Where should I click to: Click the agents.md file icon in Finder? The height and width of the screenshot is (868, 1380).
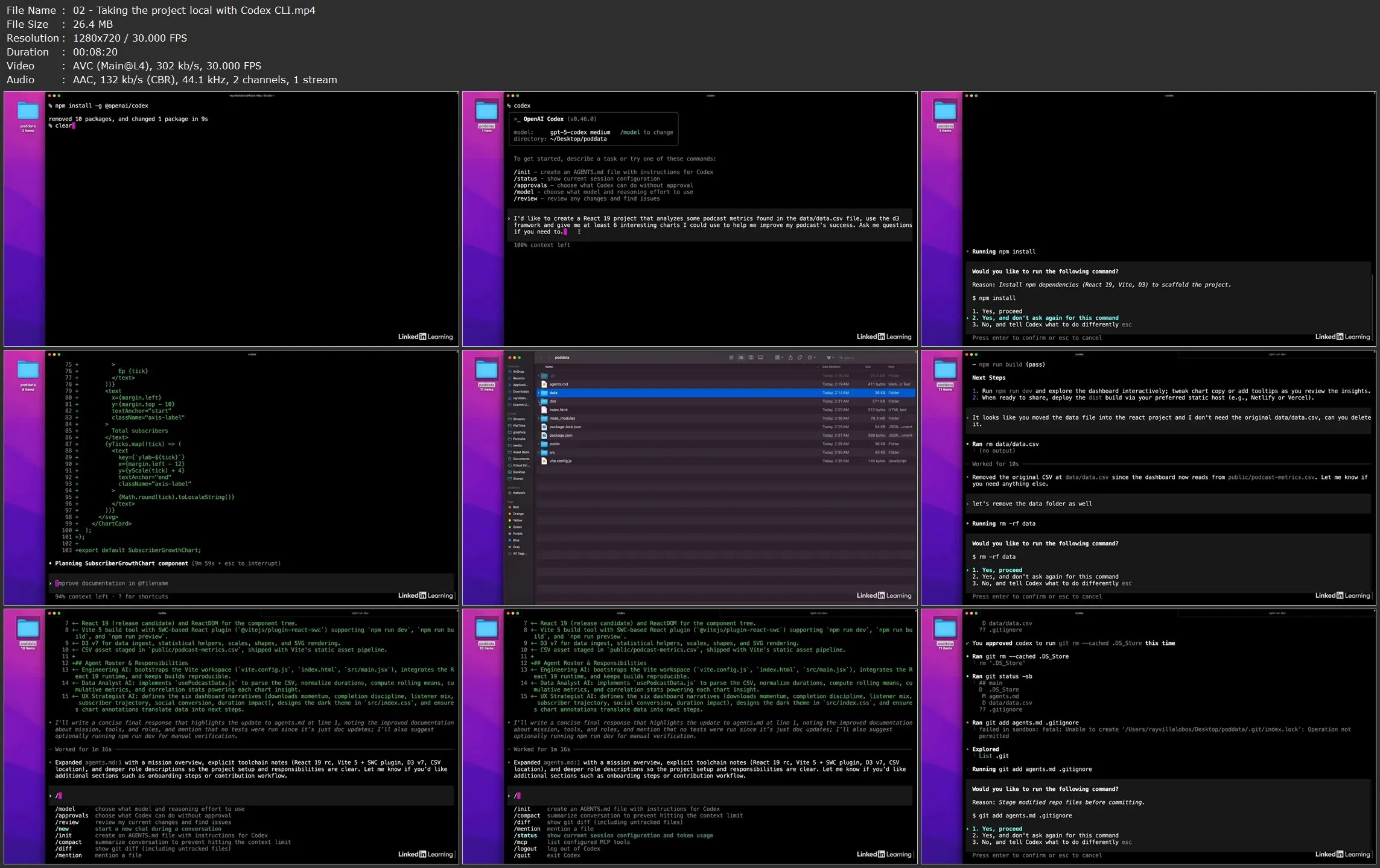(x=544, y=384)
